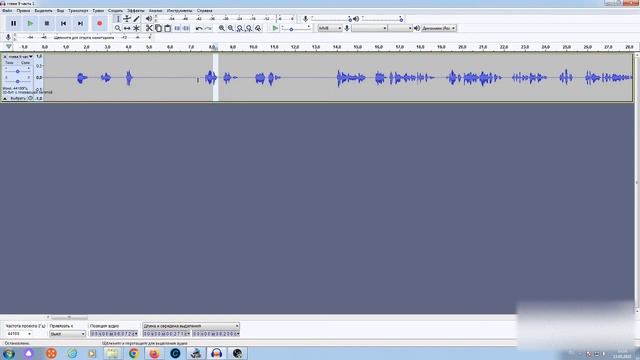
Task: Click the Play-at-speed green button
Action: point(275,28)
